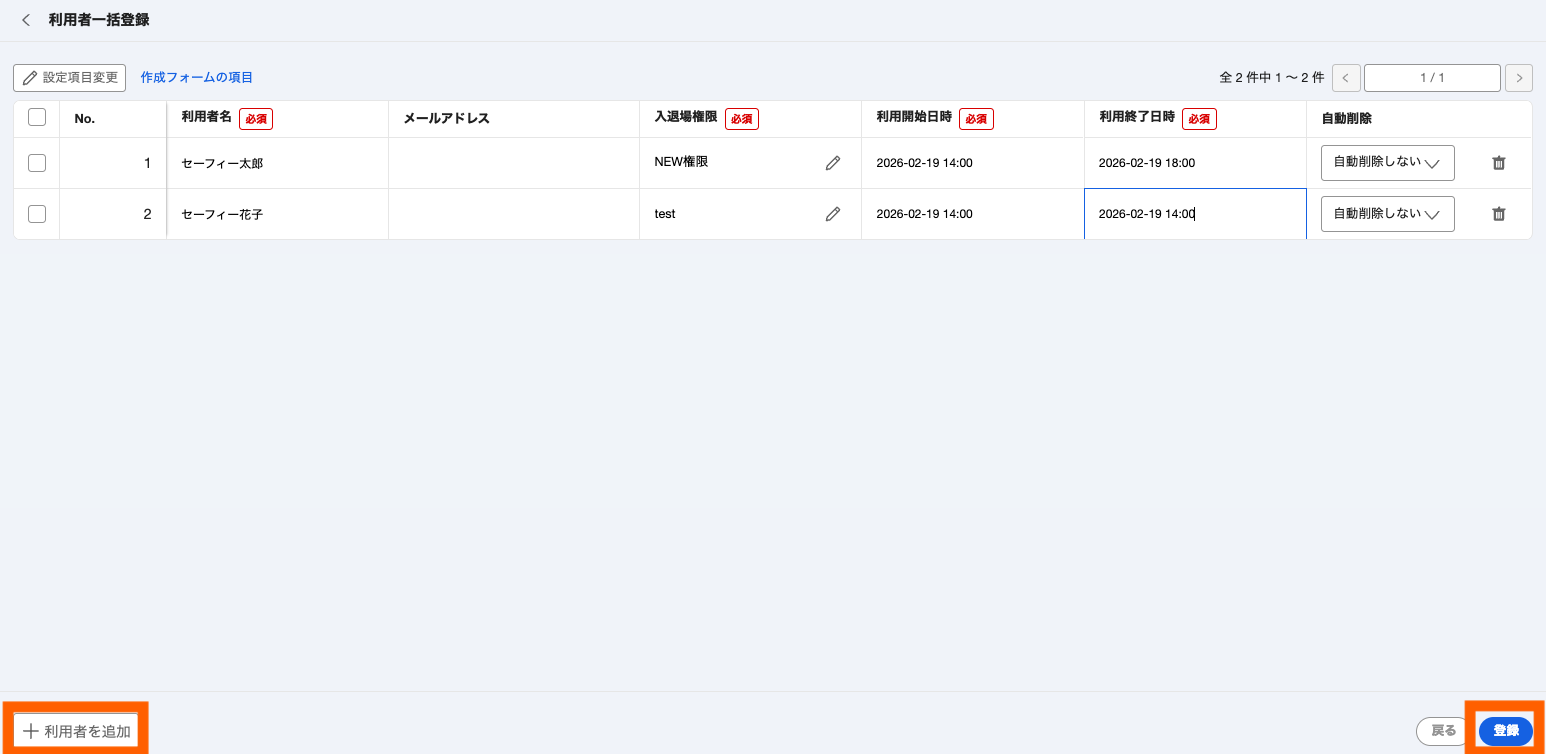Click the 戻る button
The image size is (1546, 754).
[x=1443, y=731]
